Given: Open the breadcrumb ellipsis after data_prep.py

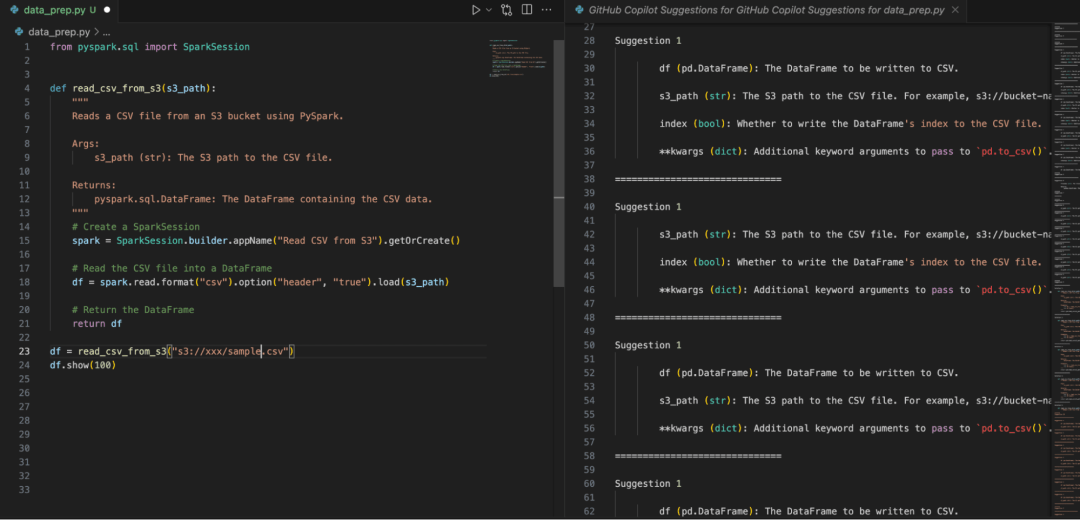Looking at the screenshot, I should click(106, 32).
